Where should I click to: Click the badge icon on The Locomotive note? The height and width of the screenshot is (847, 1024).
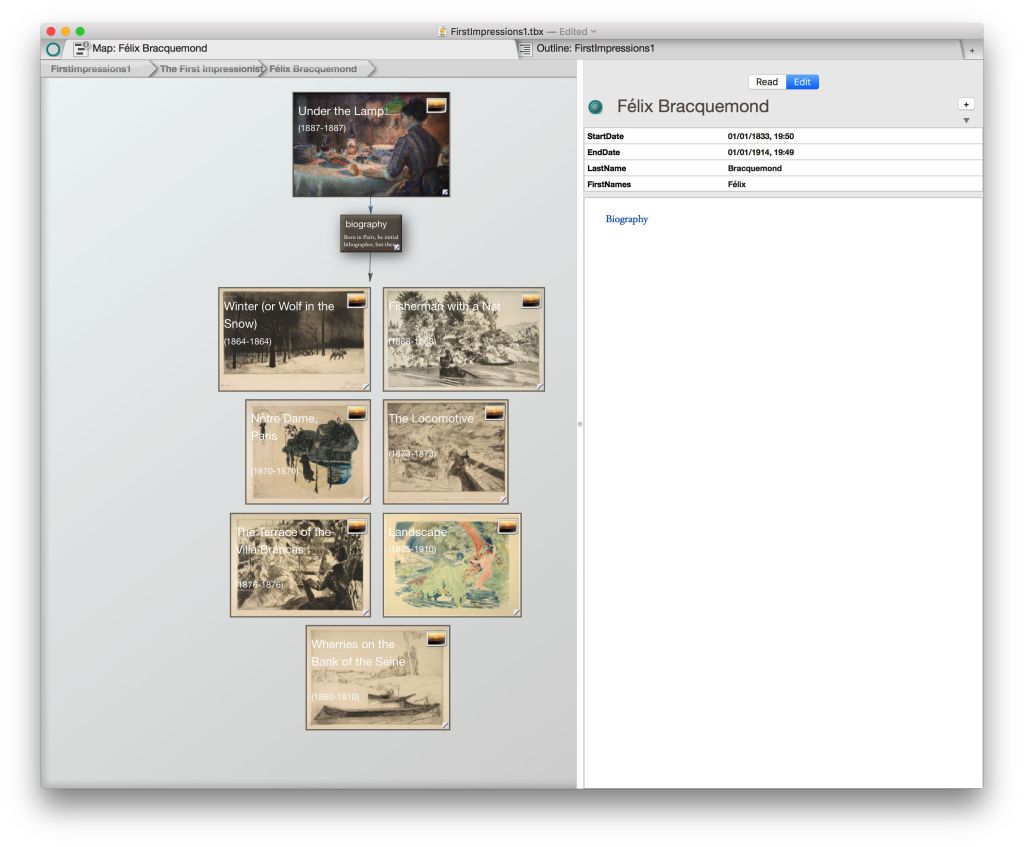click(x=494, y=413)
